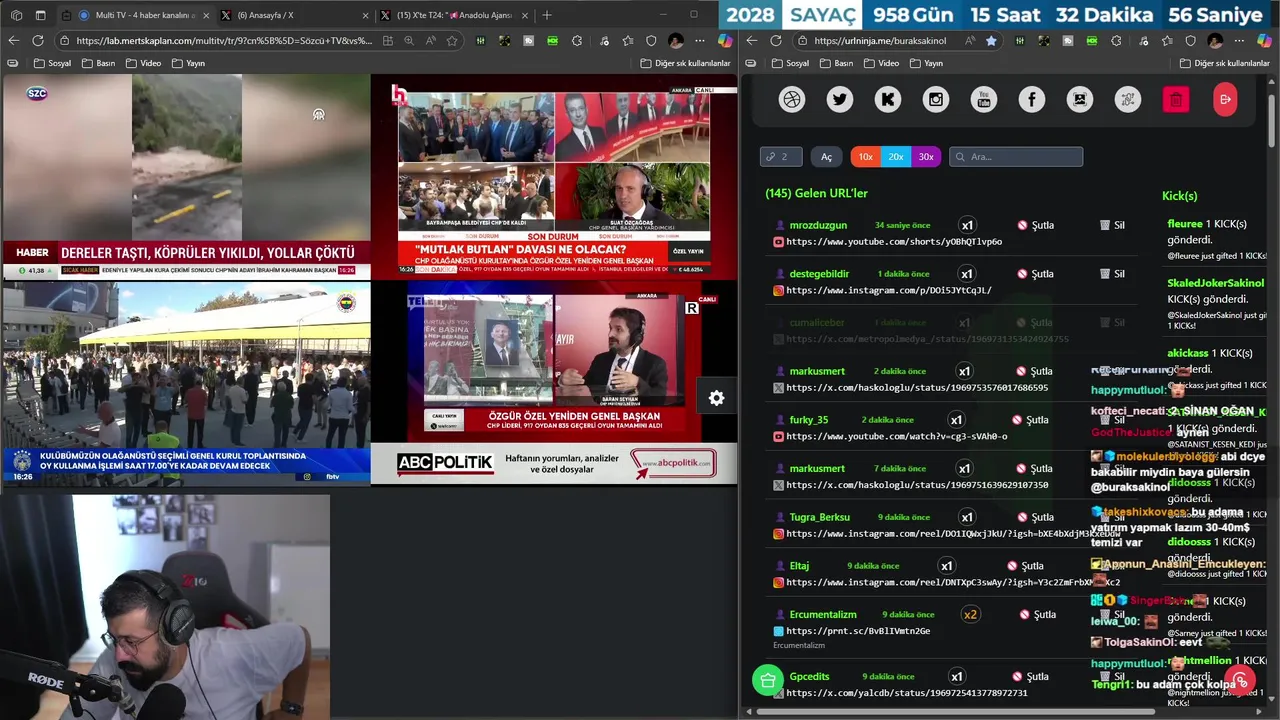Expand Diğer sık kullanılanlar in left window
Viewport: 1280px width, 720px height.
(686, 63)
